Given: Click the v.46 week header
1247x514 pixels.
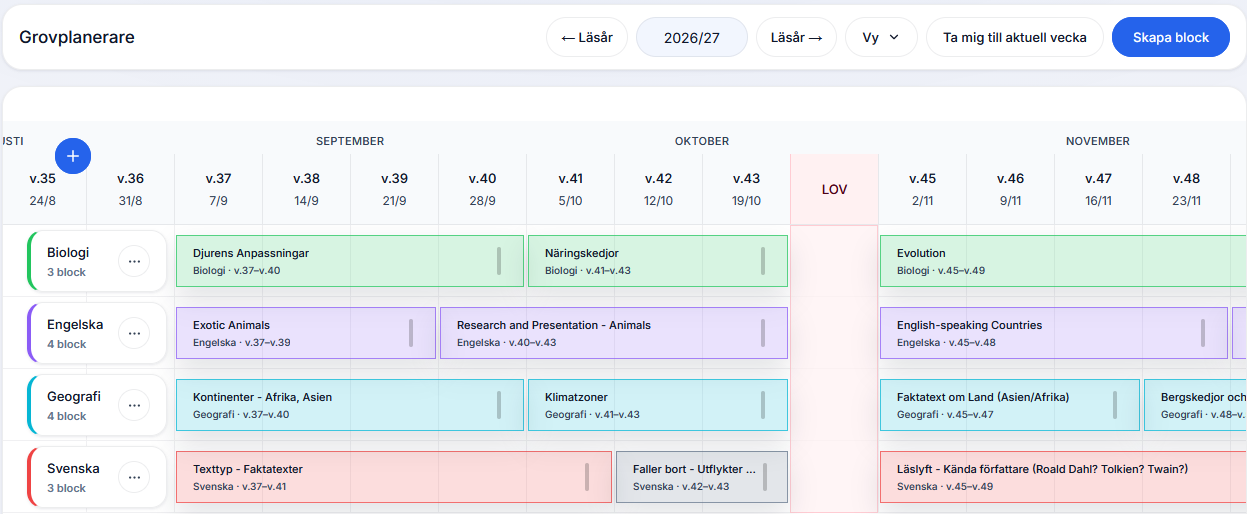Looking at the screenshot, I should click(1010, 189).
